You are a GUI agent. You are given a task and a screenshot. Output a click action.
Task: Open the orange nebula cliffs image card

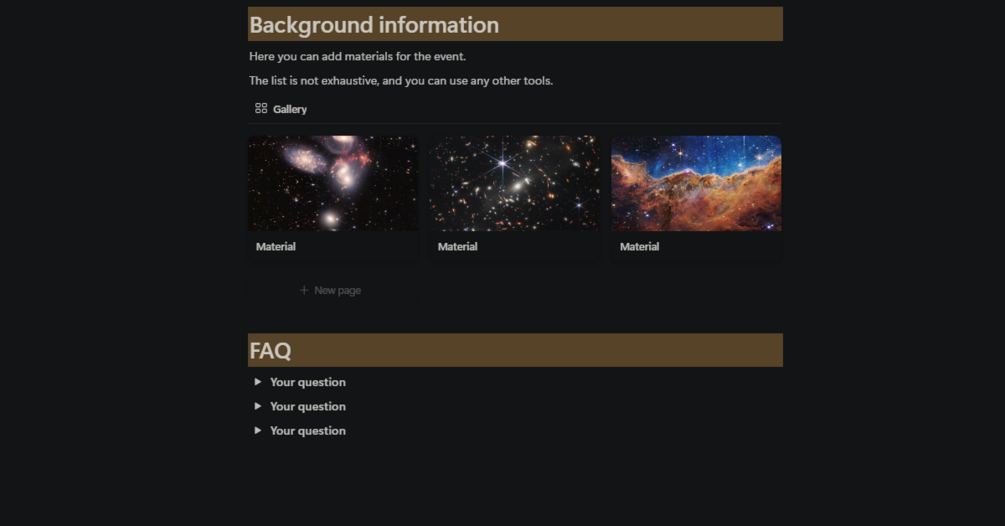point(696,183)
